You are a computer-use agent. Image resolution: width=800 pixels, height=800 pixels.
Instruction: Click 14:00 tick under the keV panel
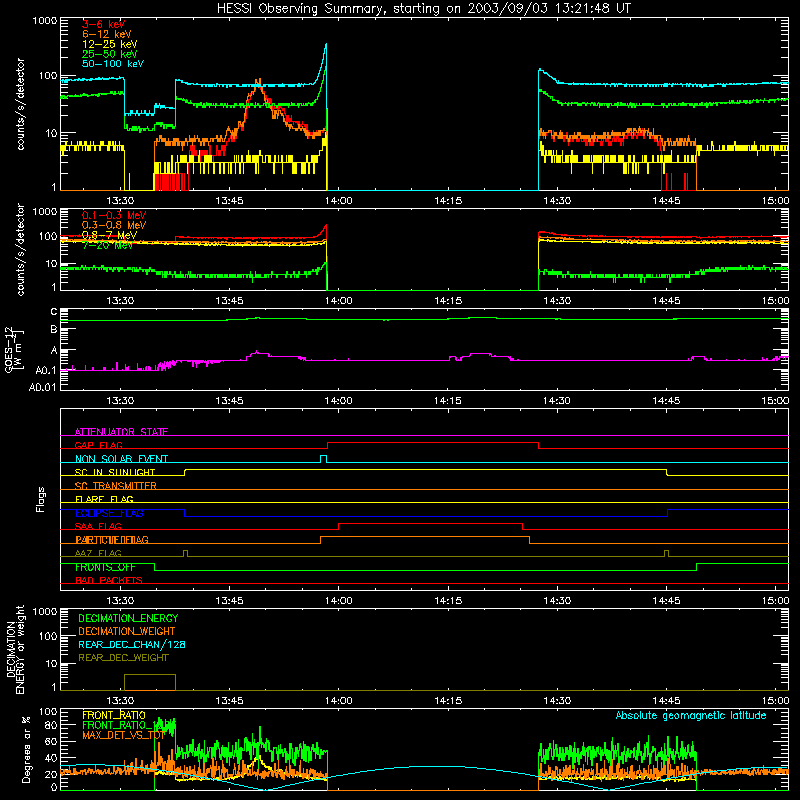pos(338,201)
